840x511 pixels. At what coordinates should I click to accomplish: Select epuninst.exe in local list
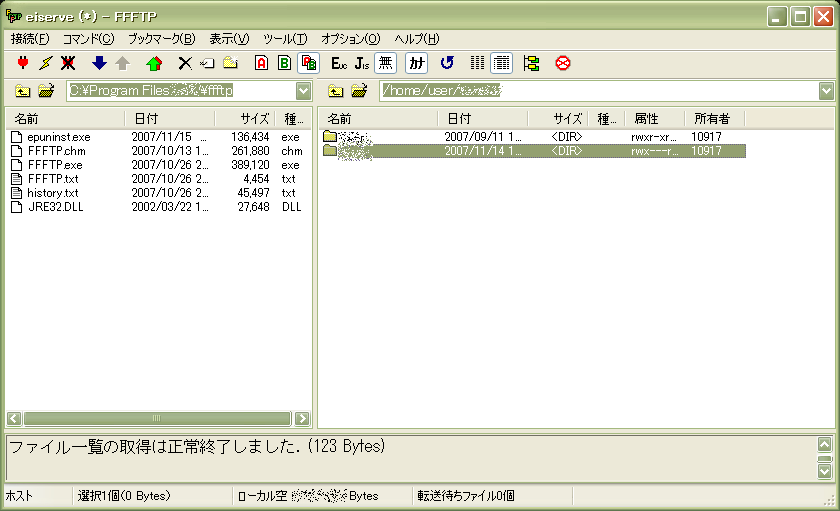59,137
